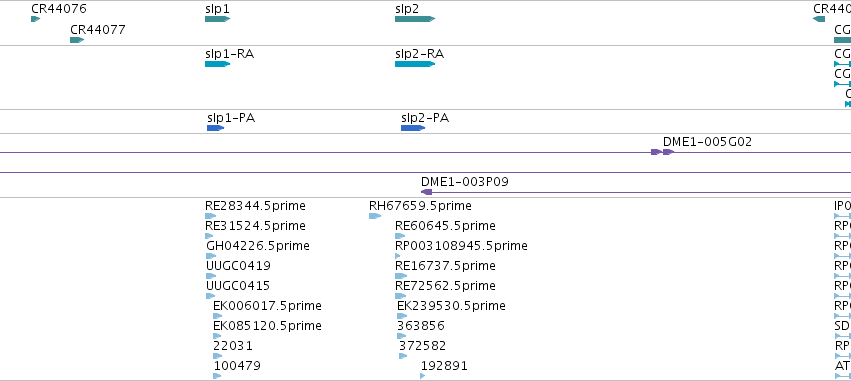Select the slp2 gene feature arrow

point(415,19)
